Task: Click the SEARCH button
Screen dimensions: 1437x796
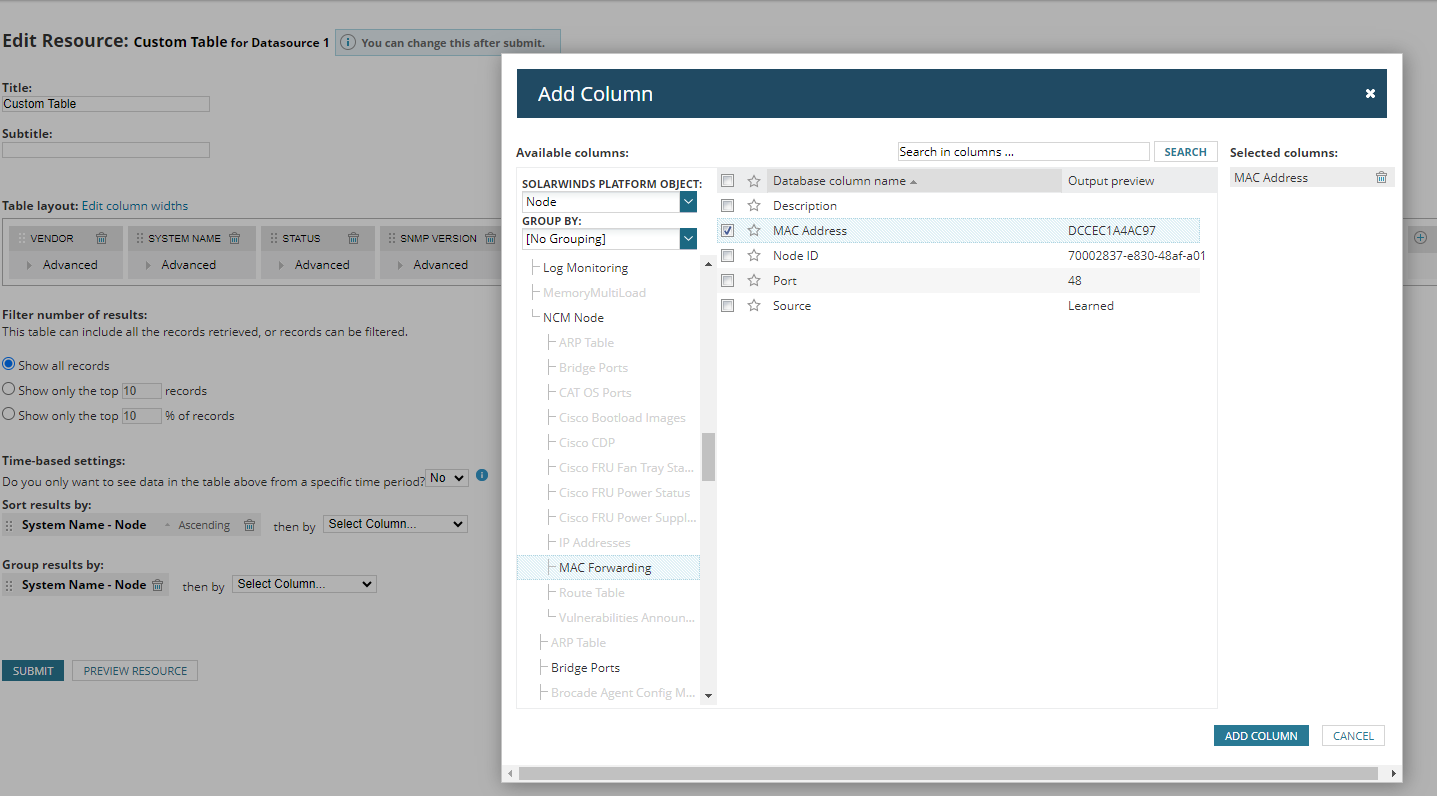Action: (1186, 152)
